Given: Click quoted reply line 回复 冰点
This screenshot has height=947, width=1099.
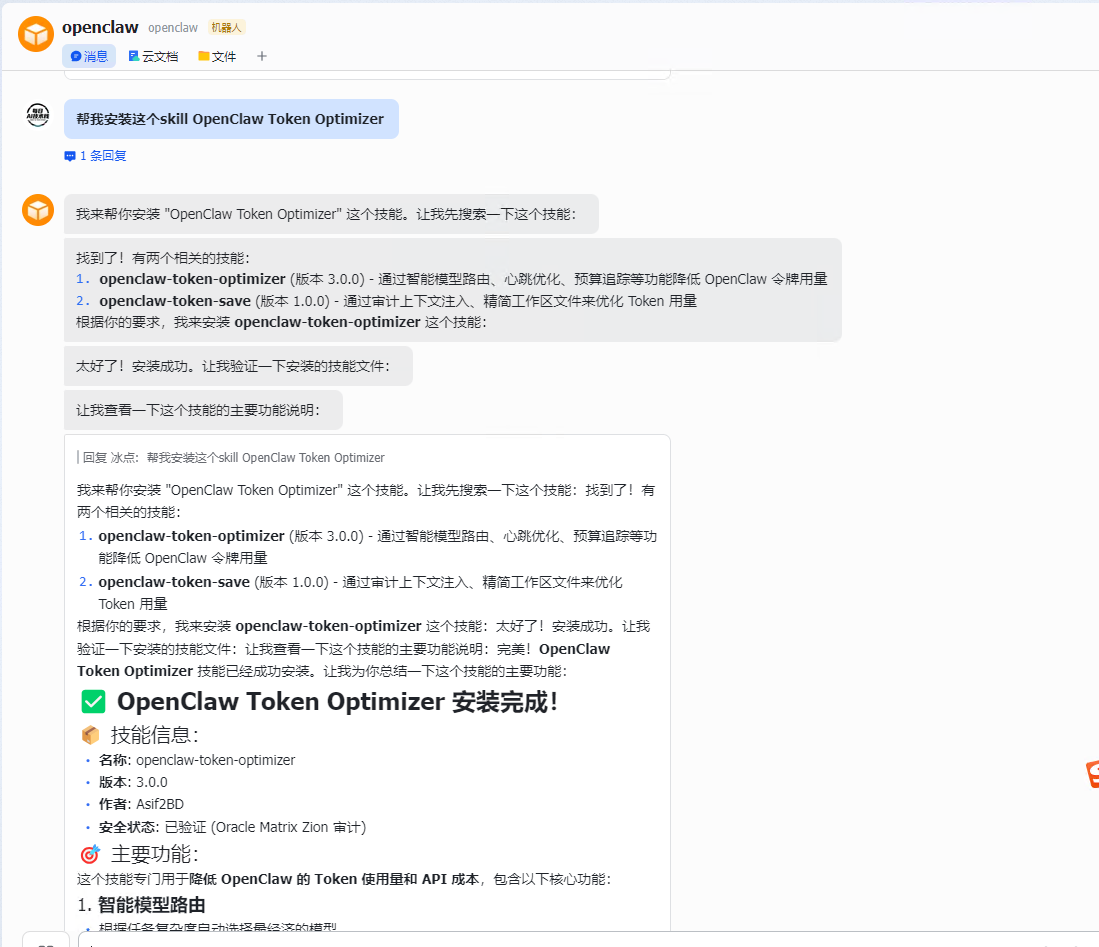Looking at the screenshot, I should click(231, 458).
